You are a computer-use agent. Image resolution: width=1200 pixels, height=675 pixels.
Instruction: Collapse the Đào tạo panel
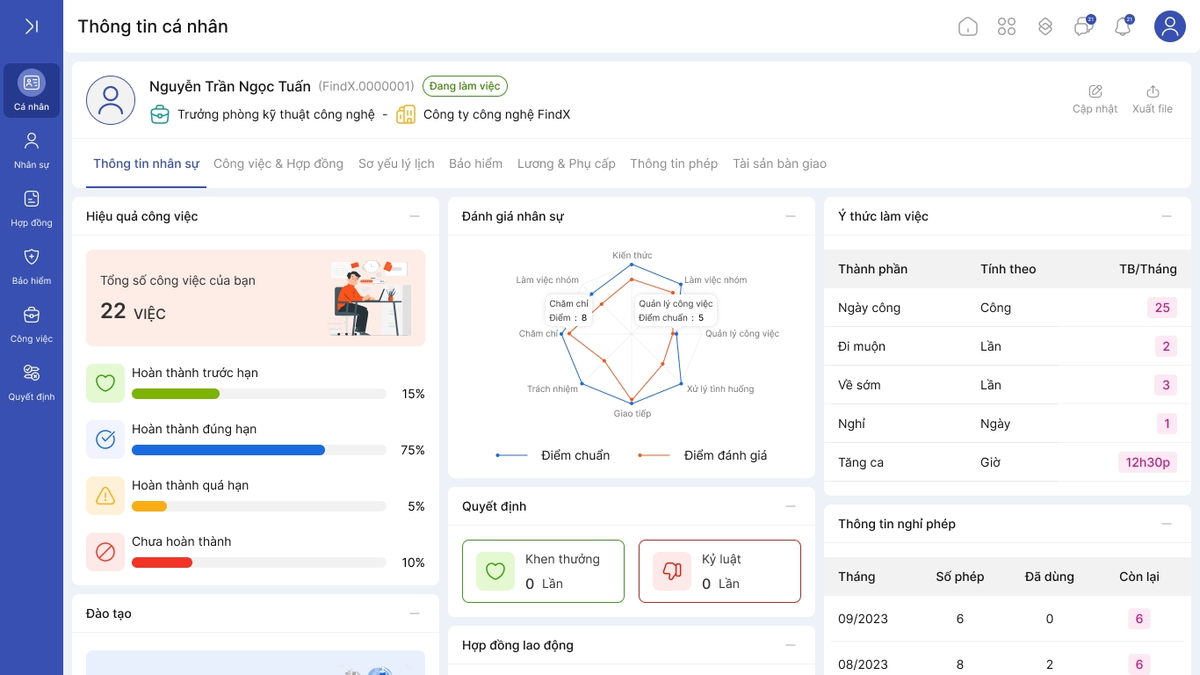(x=414, y=613)
